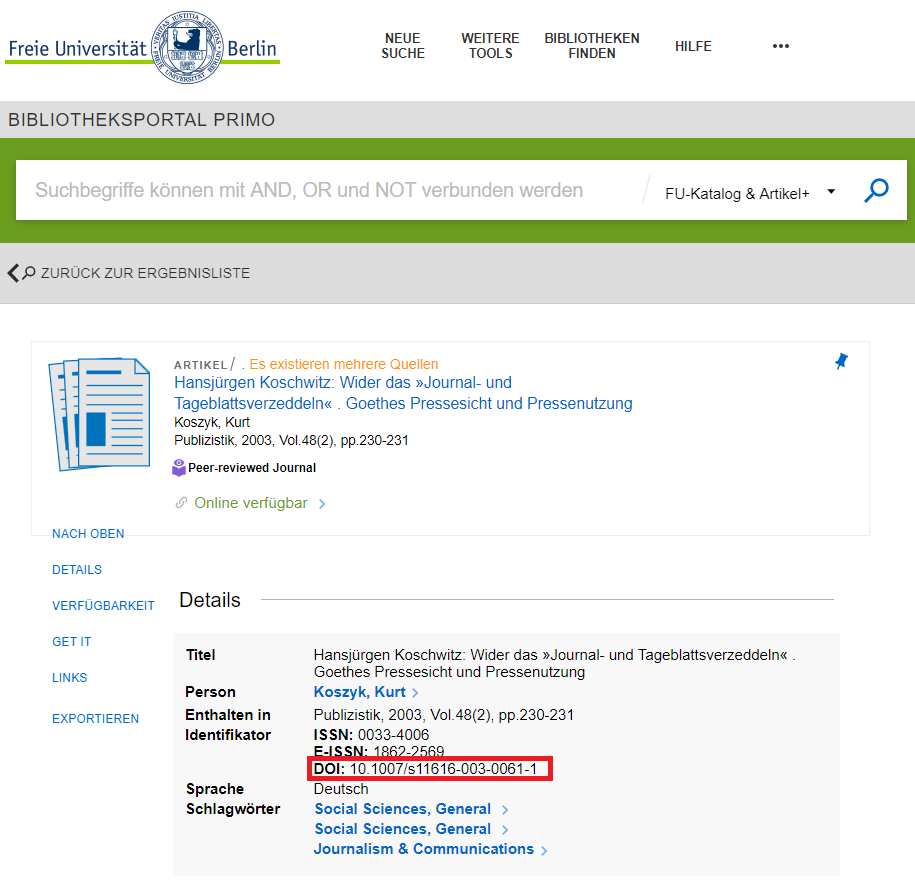The height and width of the screenshot is (887, 915).
Task: Open the Weitere Tools menu item
Action: tap(490, 46)
